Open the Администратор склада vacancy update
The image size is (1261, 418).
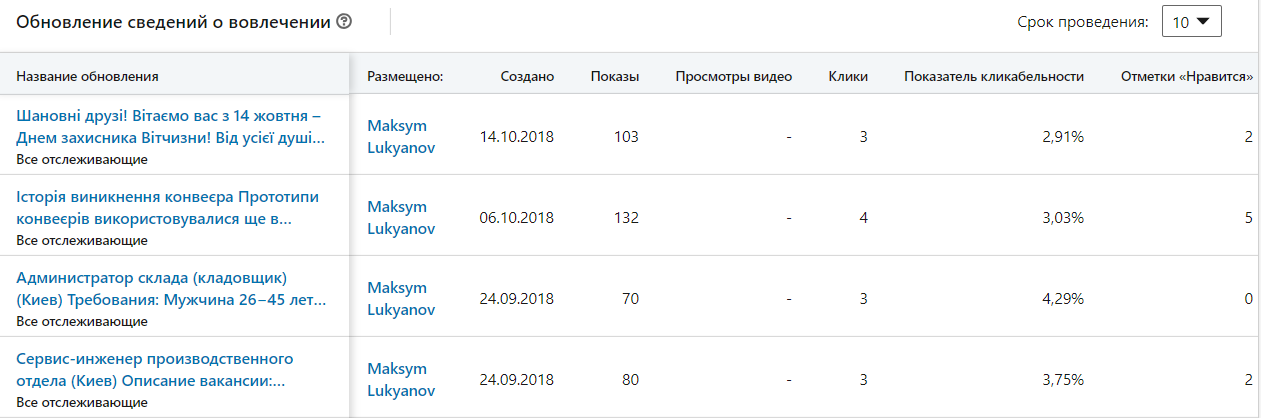point(171,288)
